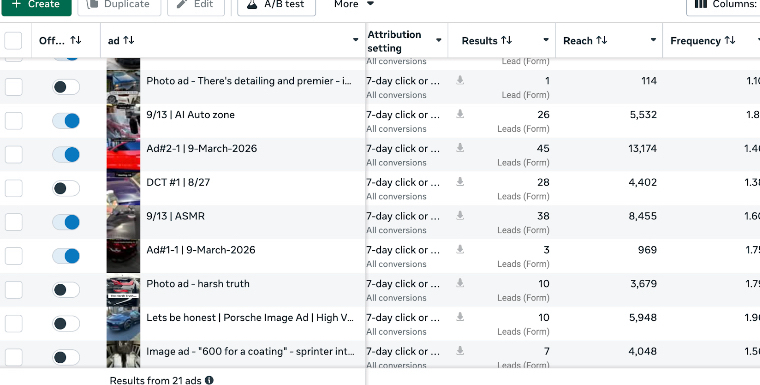Click attribution icon for harsh truth row
Image resolution: width=760 pixels, height=385 pixels.
point(460,283)
